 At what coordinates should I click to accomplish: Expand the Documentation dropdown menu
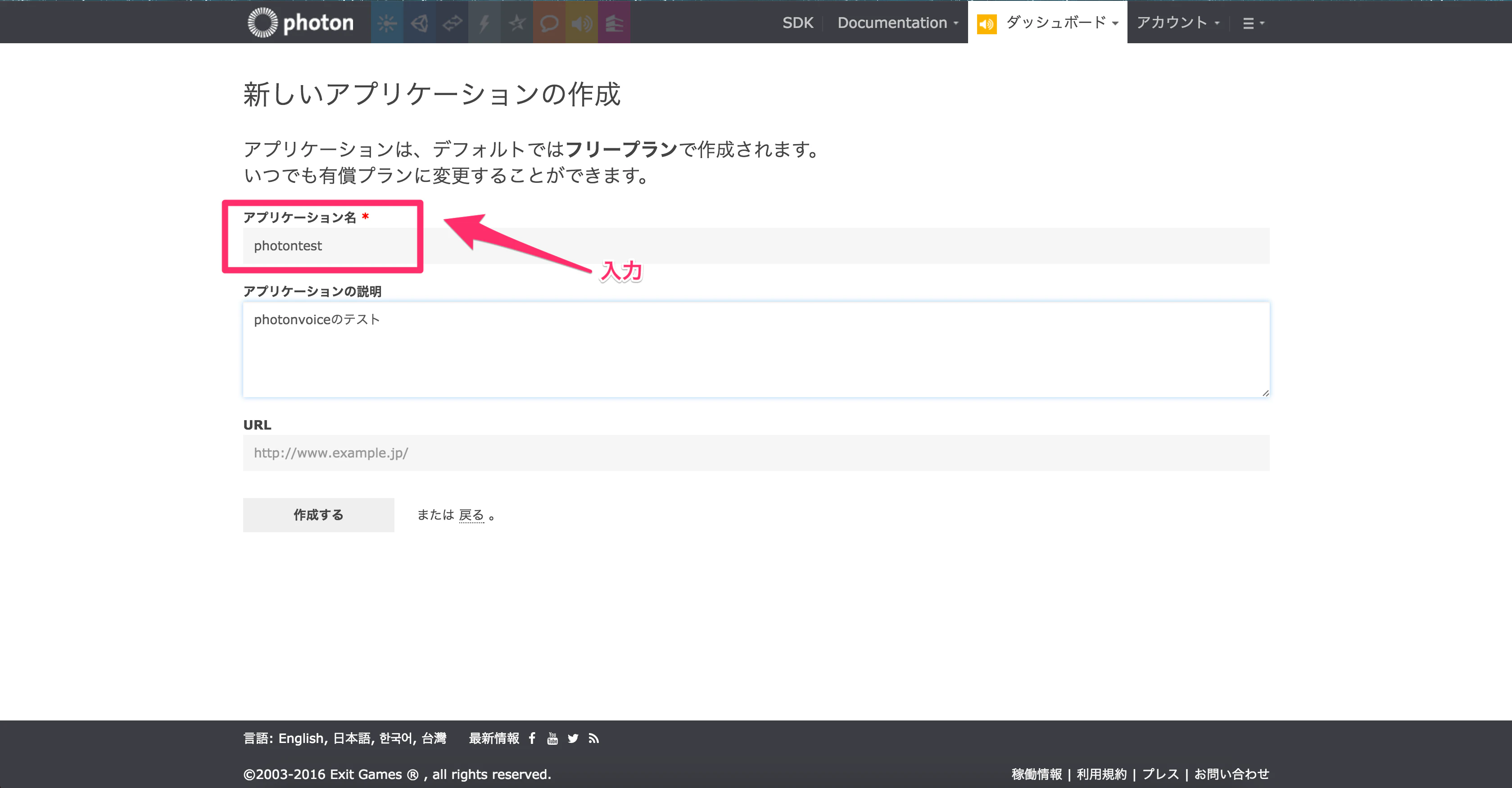[x=897, y=23]
